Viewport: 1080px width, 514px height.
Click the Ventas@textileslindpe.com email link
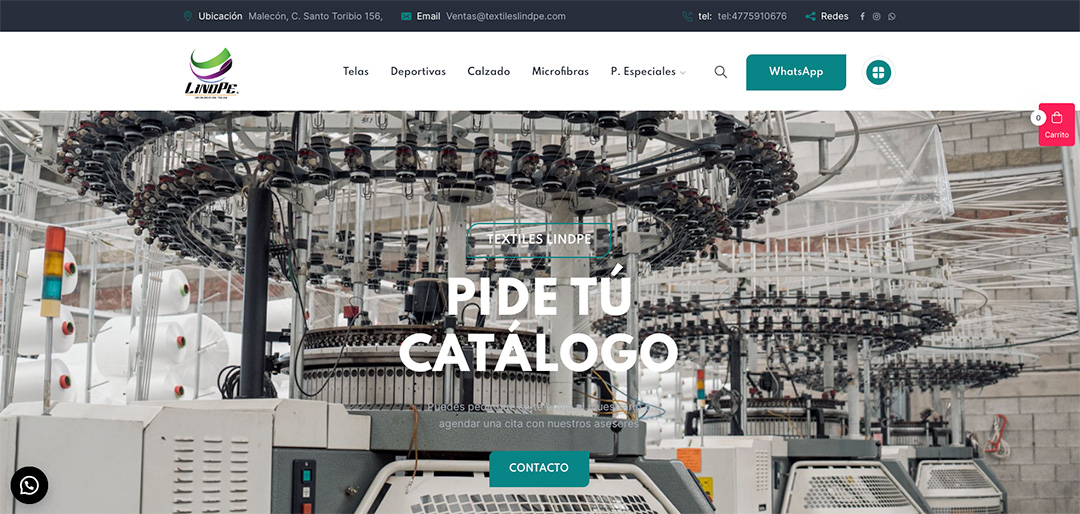click(x=506, y=16)
